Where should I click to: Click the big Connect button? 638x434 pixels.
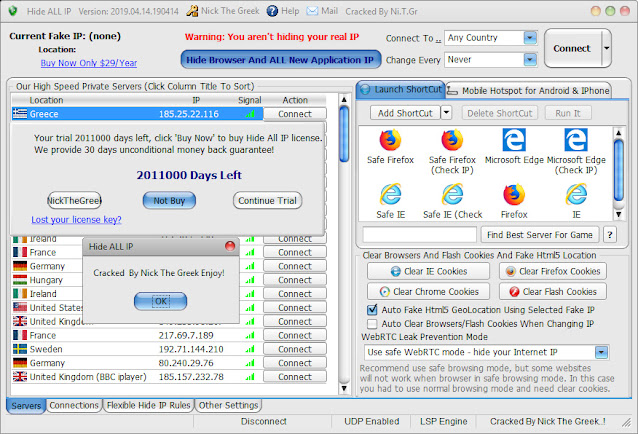click(572, 48)
